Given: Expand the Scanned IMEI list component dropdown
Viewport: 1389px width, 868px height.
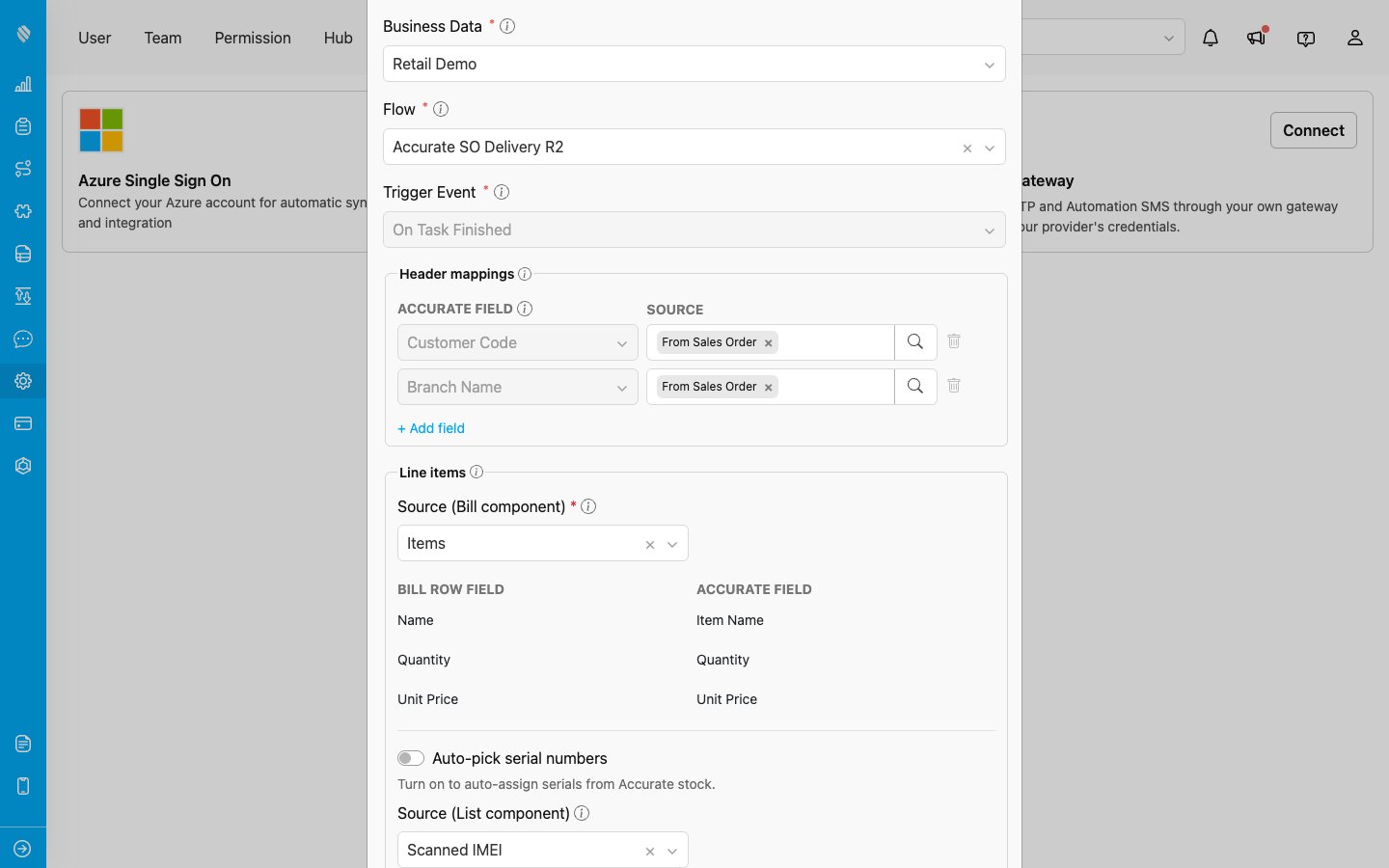Looking at the screenshot, I should pyautogui.click(x=672, y=851).
